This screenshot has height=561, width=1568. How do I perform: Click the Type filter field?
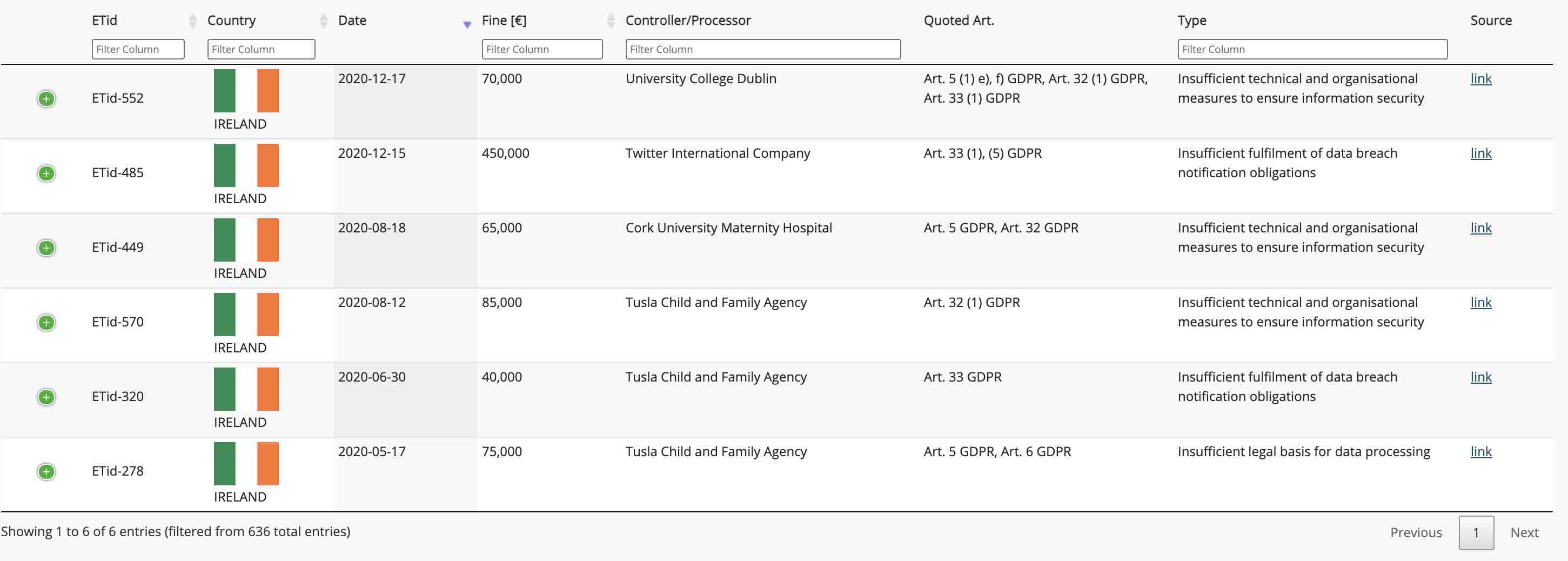point(1312,49)
